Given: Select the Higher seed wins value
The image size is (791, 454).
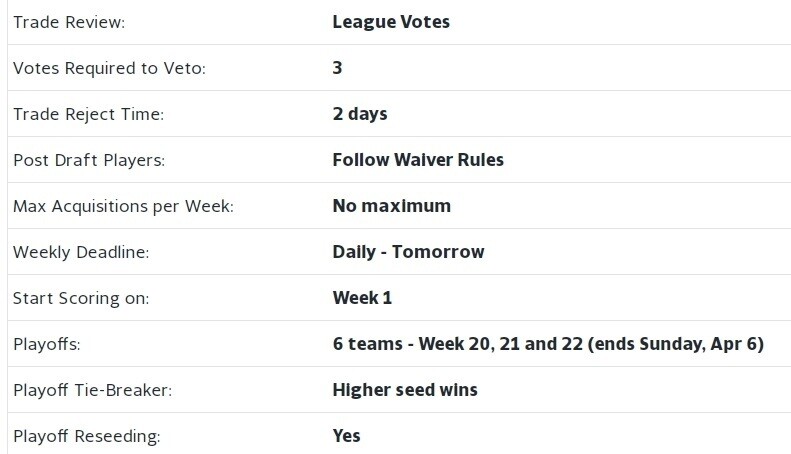Looking at the screenshot, I should pos(405,390).
